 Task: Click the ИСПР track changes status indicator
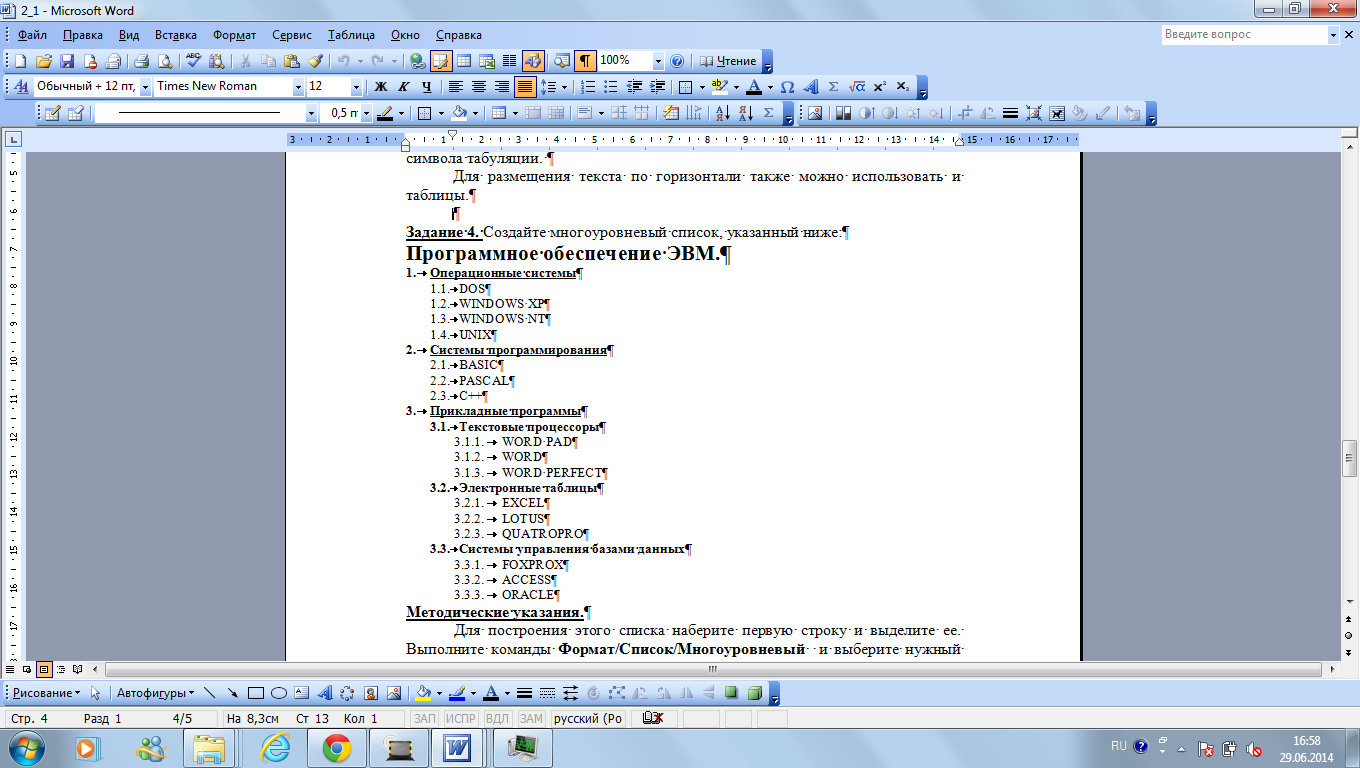[x=460, y=718]
